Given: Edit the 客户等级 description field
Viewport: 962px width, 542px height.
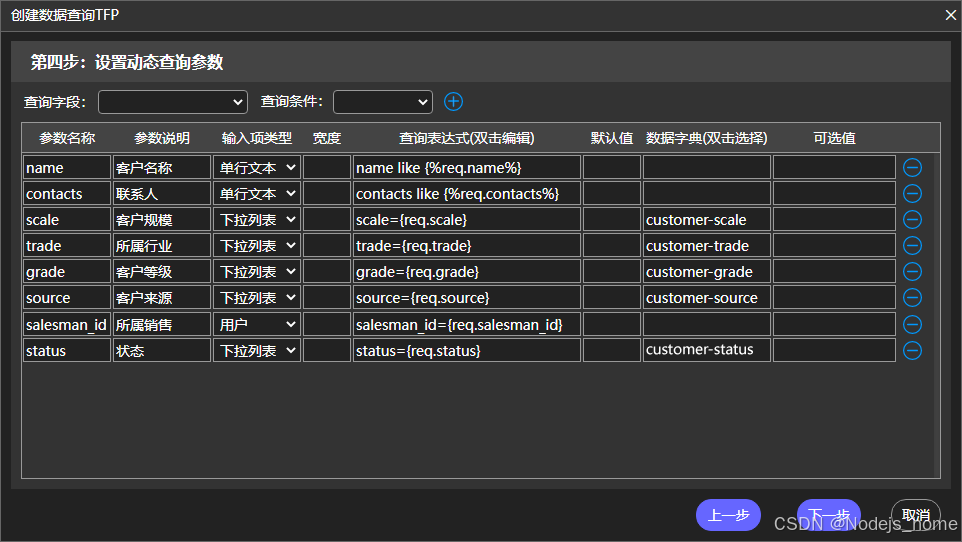Looking at the screenshot, I should click(x=162, y=272).
